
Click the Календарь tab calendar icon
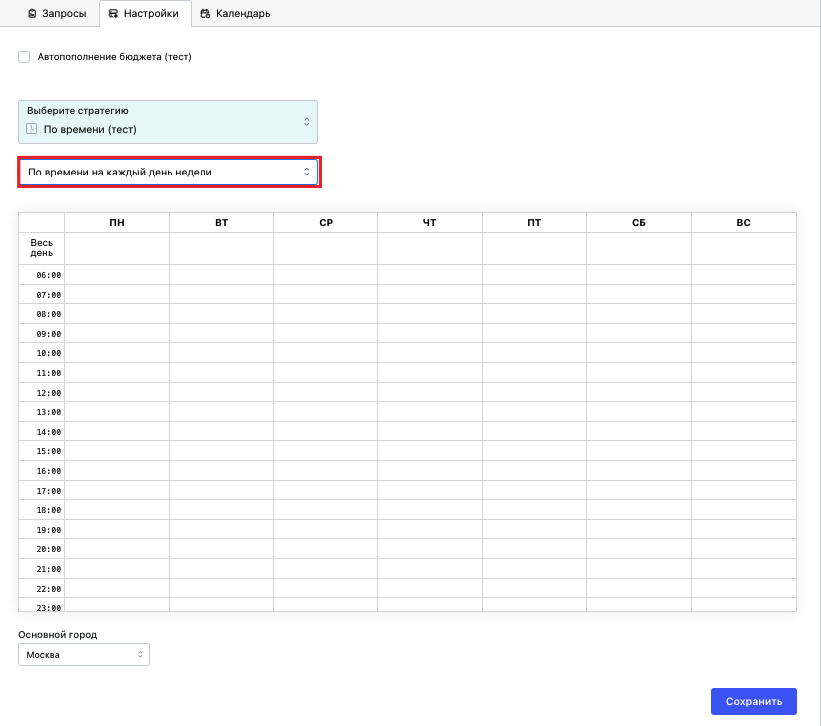coord(205,14)
